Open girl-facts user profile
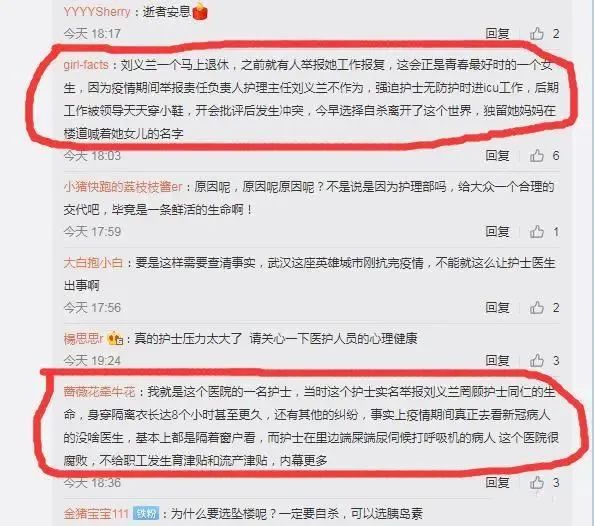 click(x=86, y=65)
